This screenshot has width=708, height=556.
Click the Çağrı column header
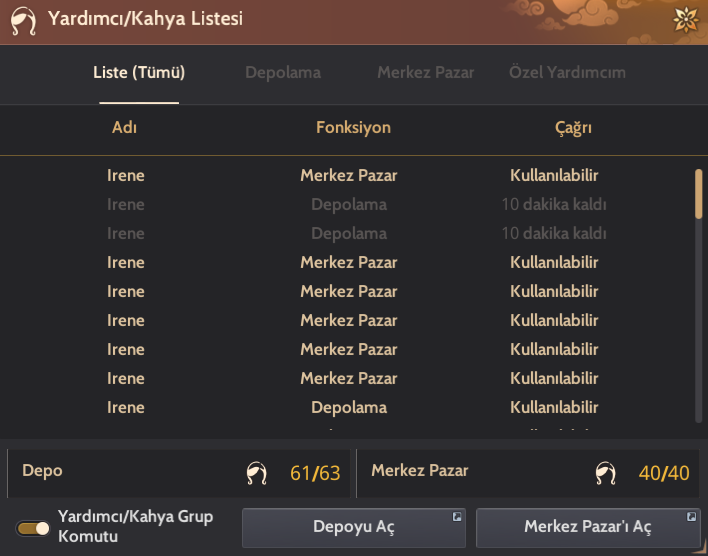tap(573, 128)
